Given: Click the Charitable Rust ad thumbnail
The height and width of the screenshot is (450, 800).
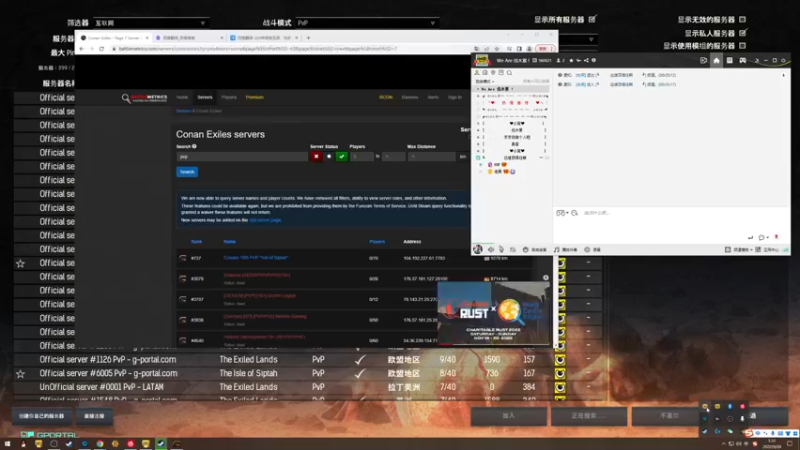Looking at the screenshot, I should coord(493,313).
